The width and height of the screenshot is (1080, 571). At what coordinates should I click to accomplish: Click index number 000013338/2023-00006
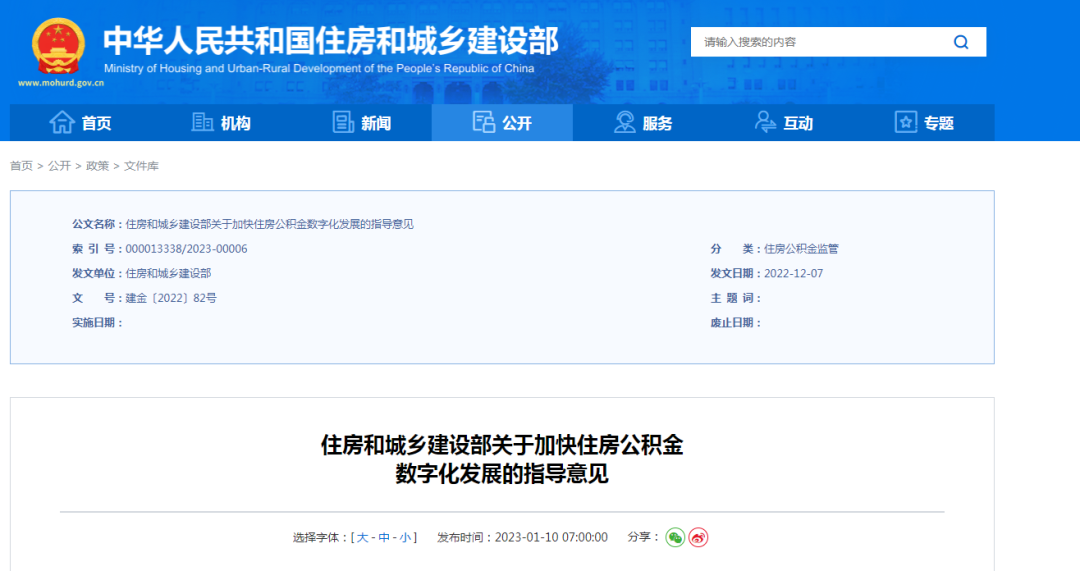click(186, 249)
